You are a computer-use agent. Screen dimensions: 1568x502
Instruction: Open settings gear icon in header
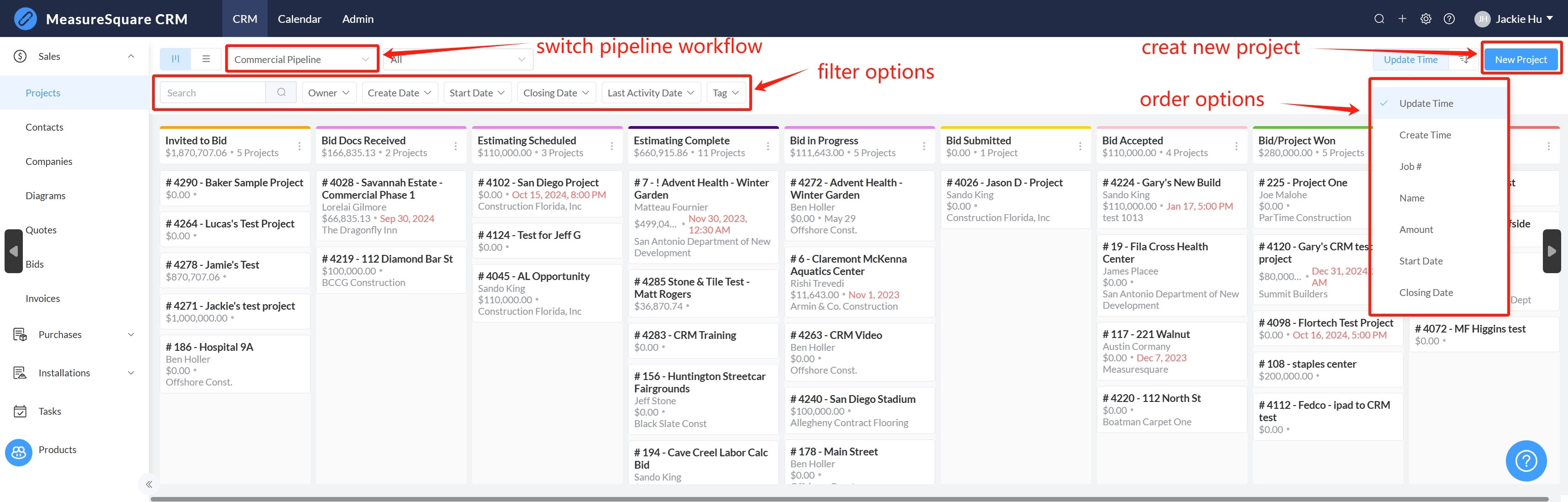tap(1425, 19)
